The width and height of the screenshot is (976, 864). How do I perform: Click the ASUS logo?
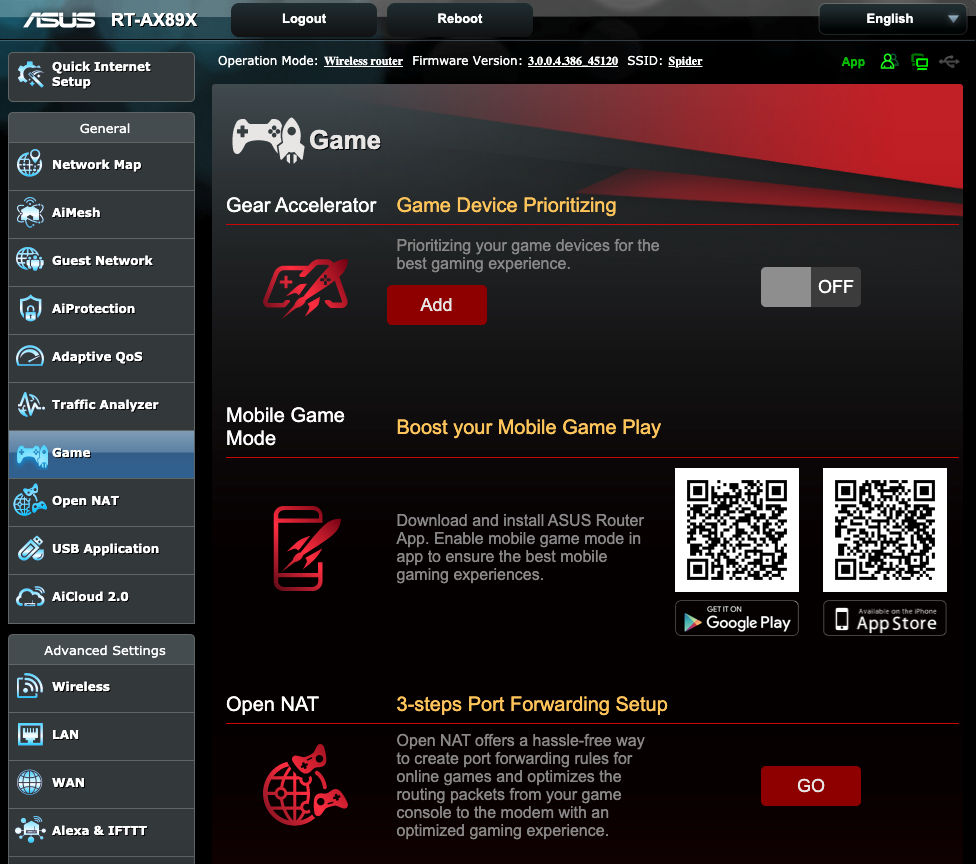coord(59,20)
